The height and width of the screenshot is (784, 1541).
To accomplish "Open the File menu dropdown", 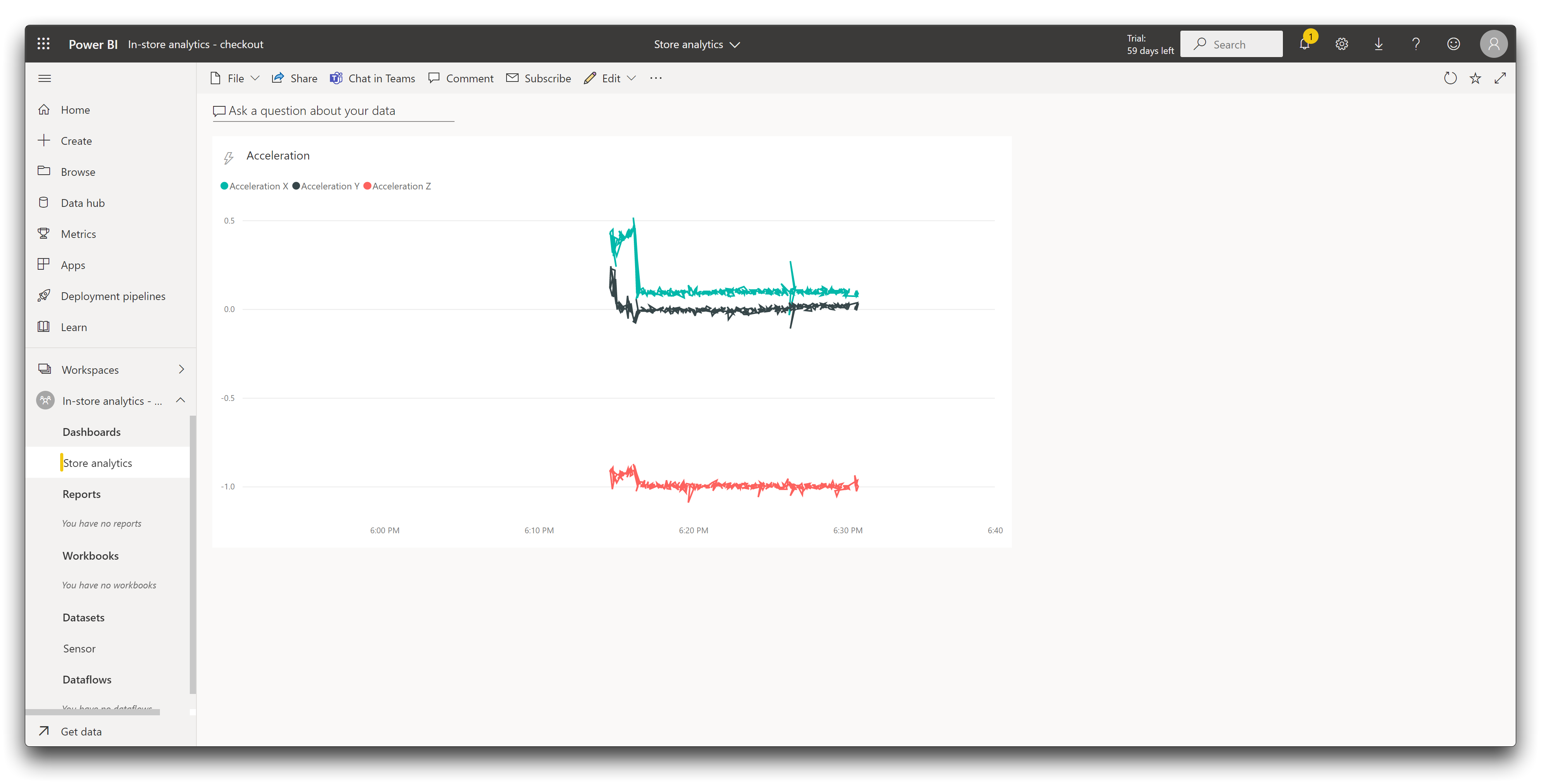I will pos(234,78).
